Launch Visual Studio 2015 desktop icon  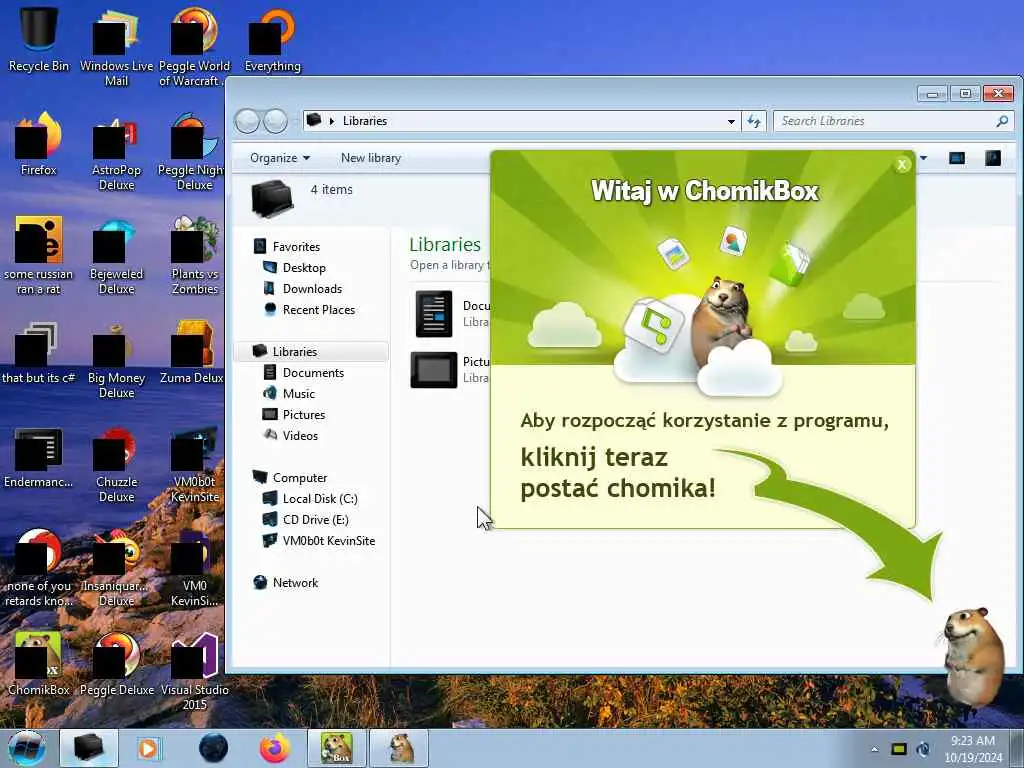[194, 671]
